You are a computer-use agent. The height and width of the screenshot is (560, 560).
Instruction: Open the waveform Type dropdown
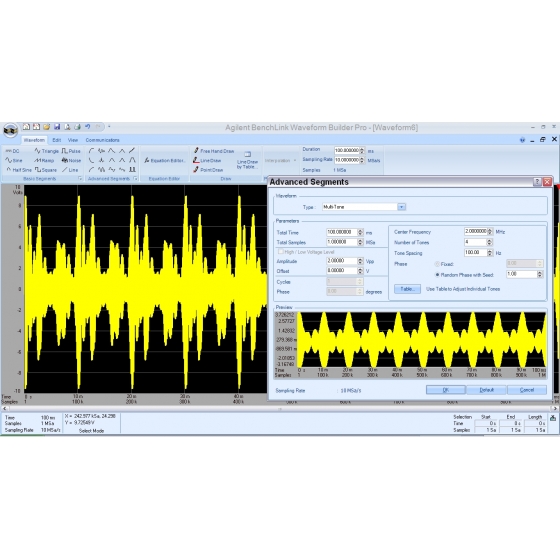point(401,207)
